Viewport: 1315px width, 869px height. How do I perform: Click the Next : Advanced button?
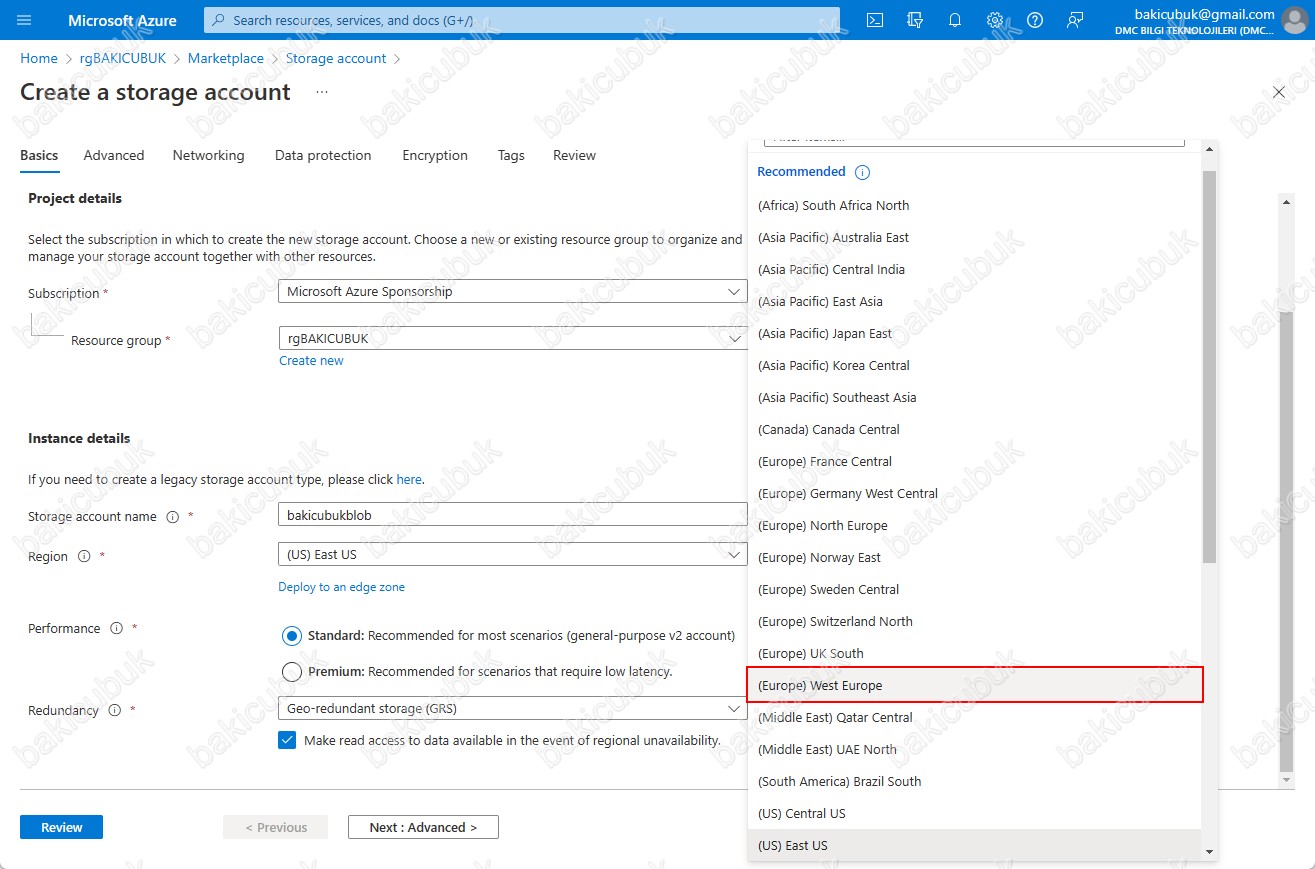(x=423, y=827)
